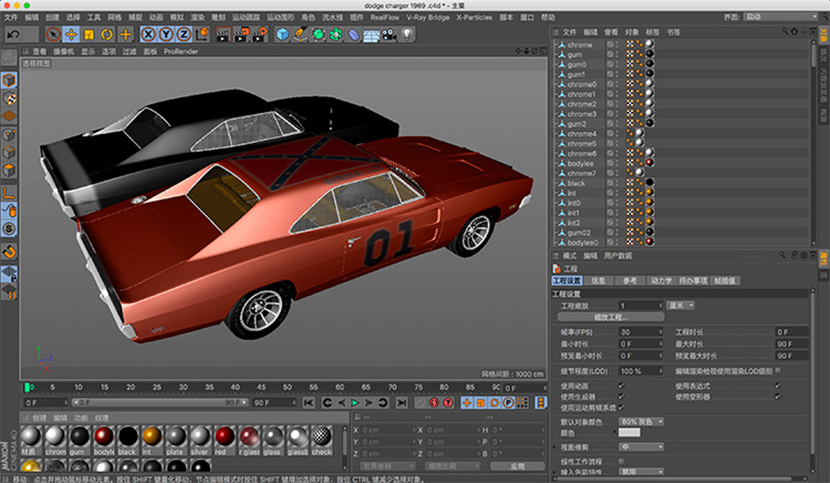This screenshot has height=483, width=830.
Task: Add a Cube primitive object
Action: pos(283,35)
